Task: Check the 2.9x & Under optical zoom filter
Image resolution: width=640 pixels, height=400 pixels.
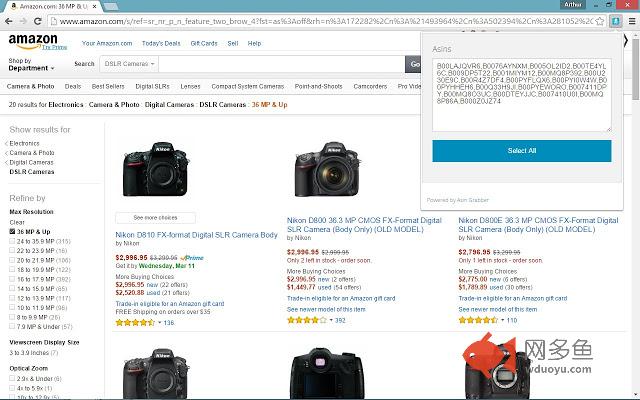Action: tap(12, 379)
